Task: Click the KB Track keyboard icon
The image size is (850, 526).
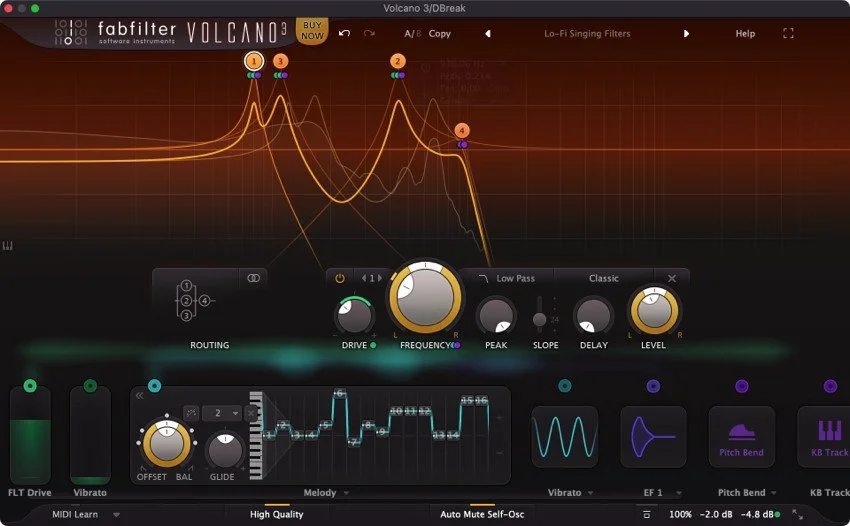Action: coord(829,431)
